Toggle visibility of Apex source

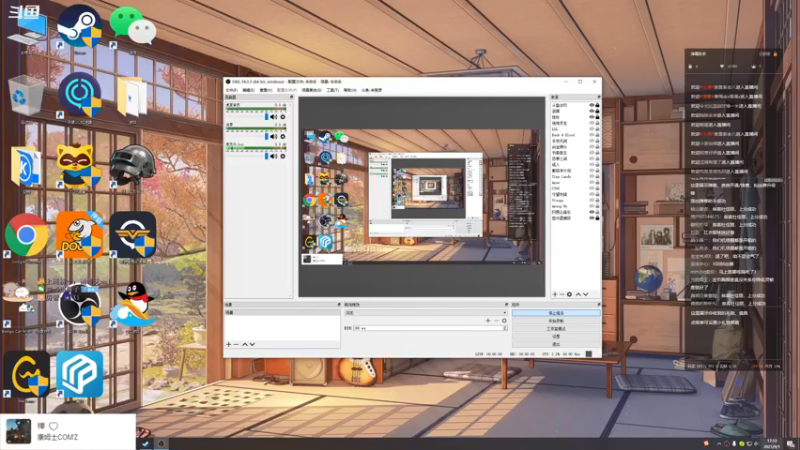coord(592,182)
